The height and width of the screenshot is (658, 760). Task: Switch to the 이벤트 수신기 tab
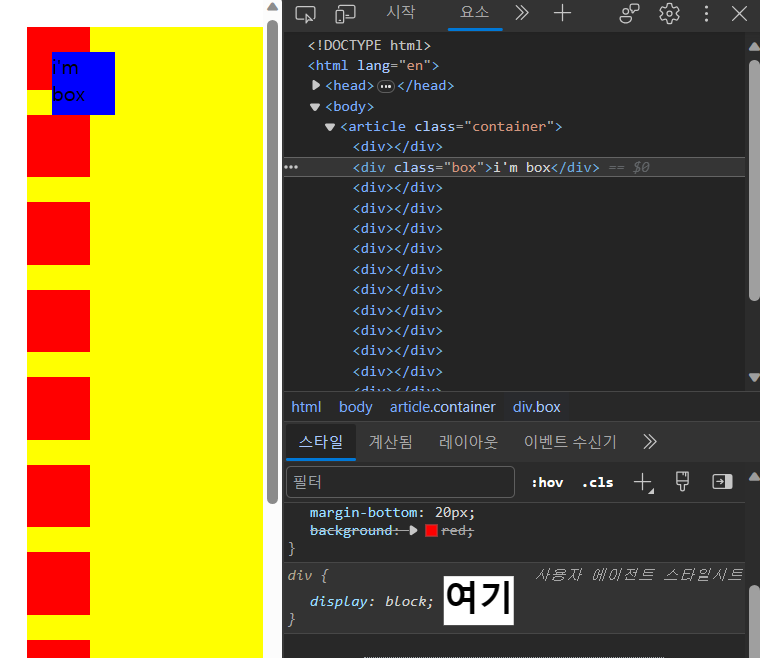tap(570, 442)
